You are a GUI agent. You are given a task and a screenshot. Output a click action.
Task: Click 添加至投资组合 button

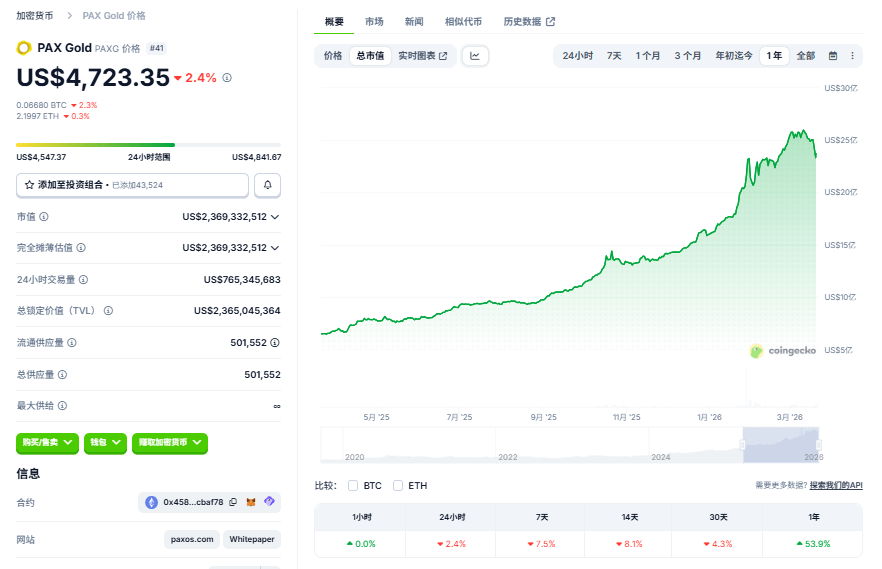coord(132,185)
